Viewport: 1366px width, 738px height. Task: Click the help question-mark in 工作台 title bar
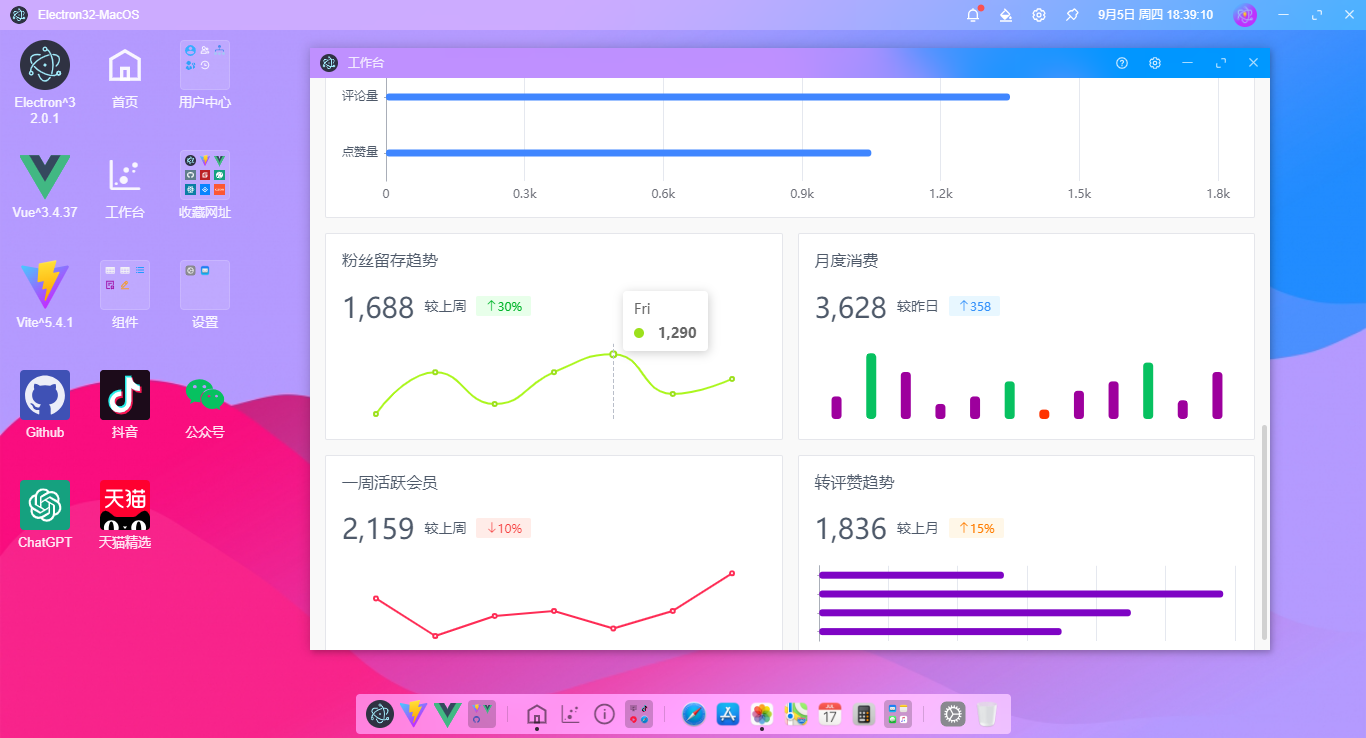click(1121, 62)
